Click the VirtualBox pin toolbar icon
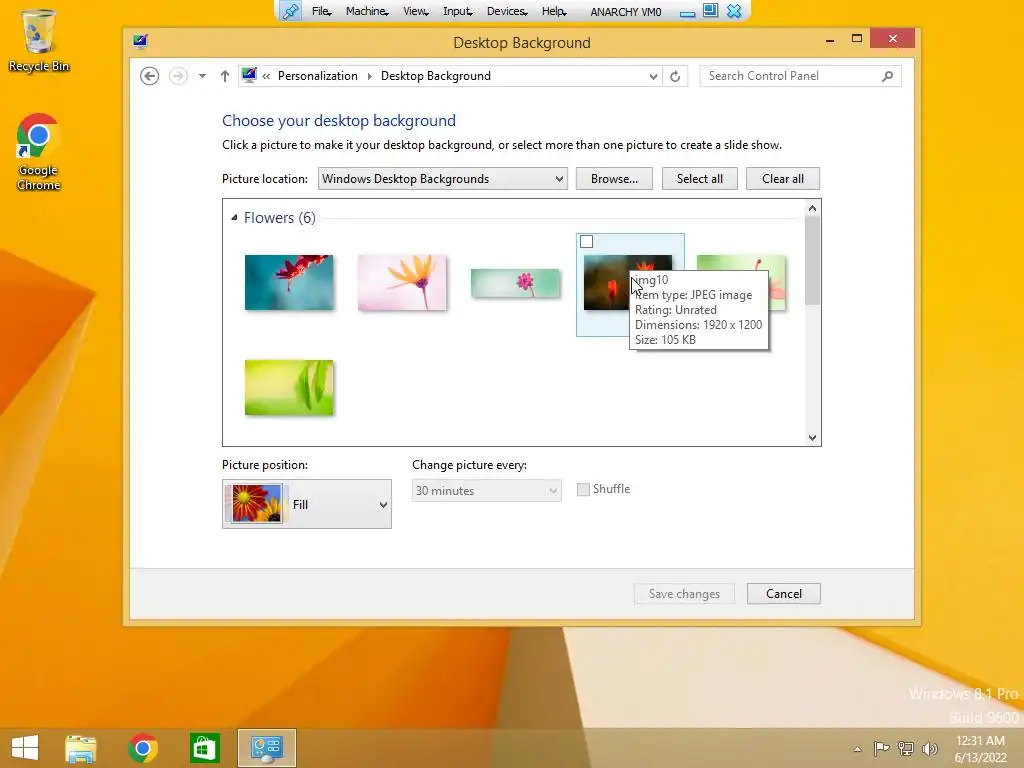 click(291, 11)
